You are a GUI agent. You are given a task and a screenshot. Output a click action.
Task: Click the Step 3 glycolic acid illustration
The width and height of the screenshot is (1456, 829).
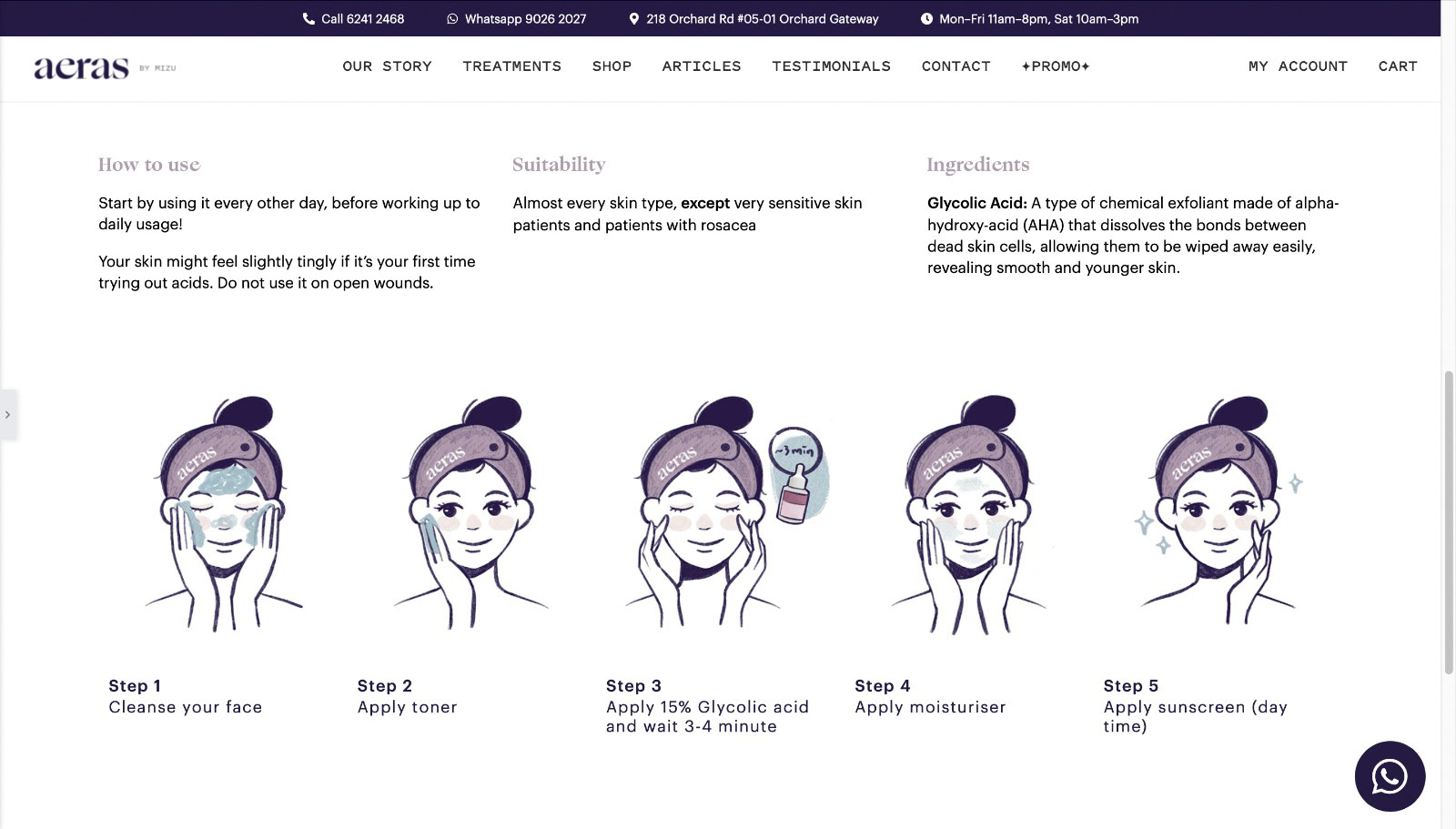point(723,512)
